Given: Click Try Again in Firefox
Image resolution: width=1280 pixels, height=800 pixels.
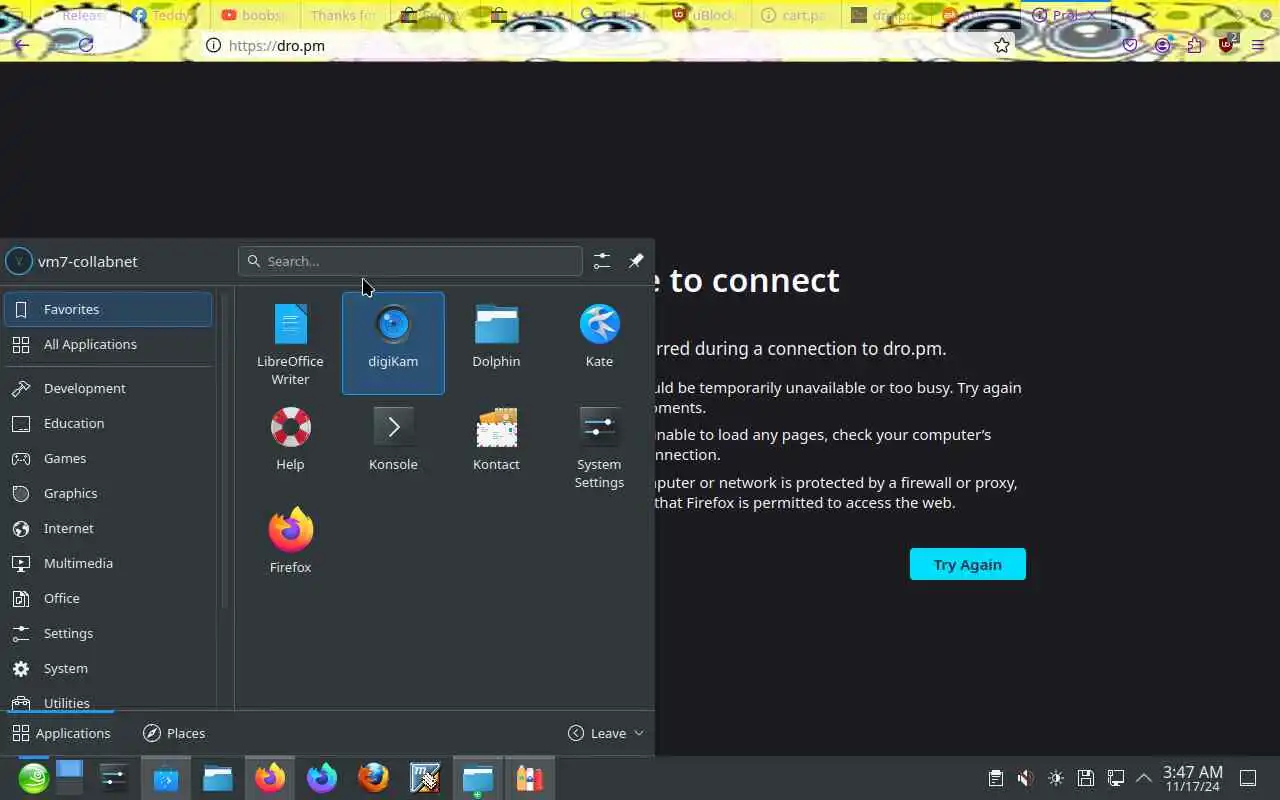Looking at the screenshot, I should coord(968,564).
